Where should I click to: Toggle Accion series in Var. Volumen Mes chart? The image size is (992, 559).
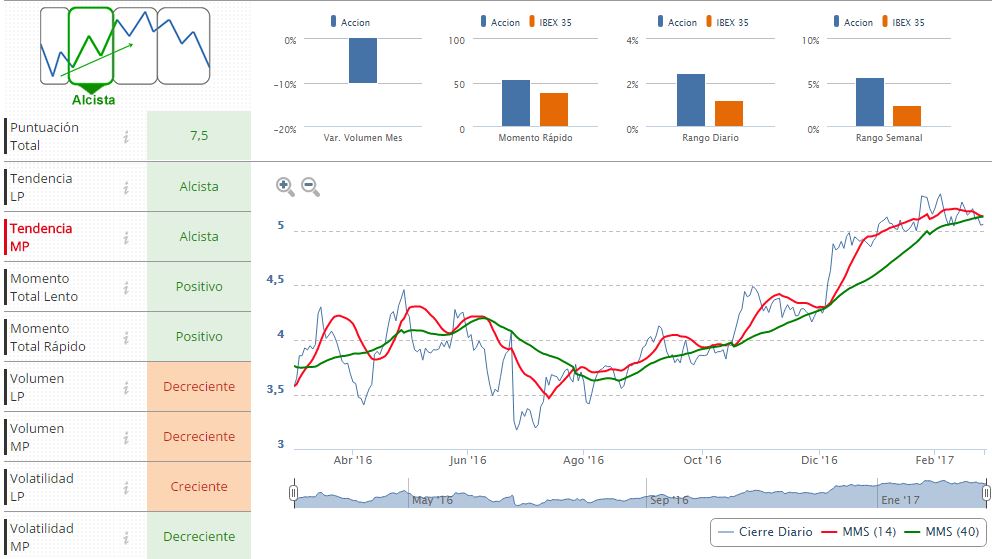[x=348, y=22]
